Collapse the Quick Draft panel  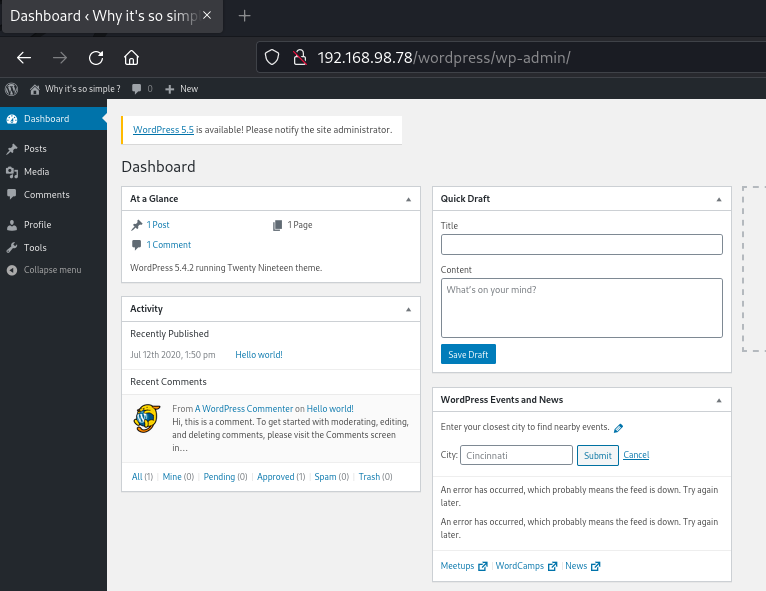click(x=719, y=199)
